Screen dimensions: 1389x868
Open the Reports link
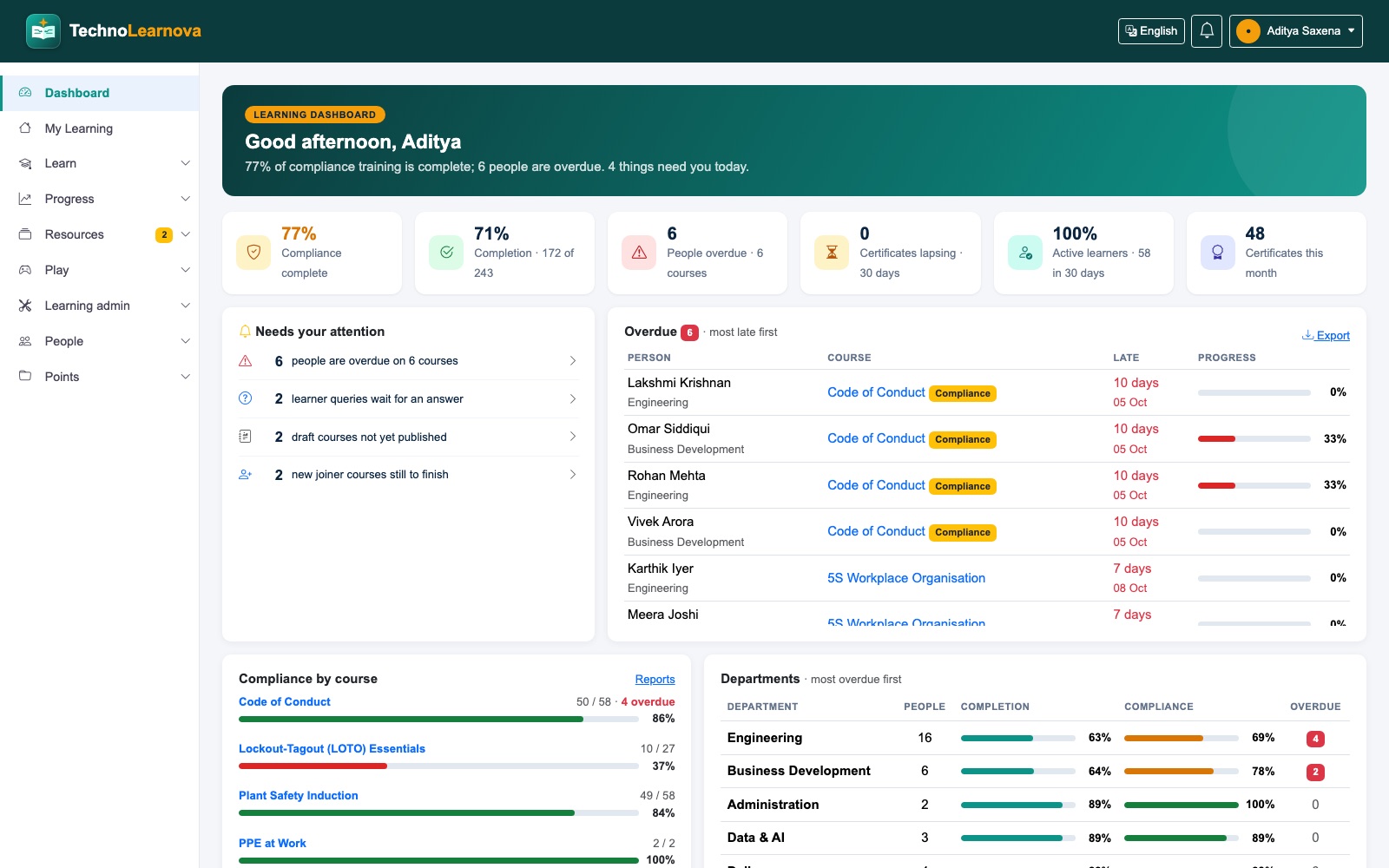pos(655,680)
